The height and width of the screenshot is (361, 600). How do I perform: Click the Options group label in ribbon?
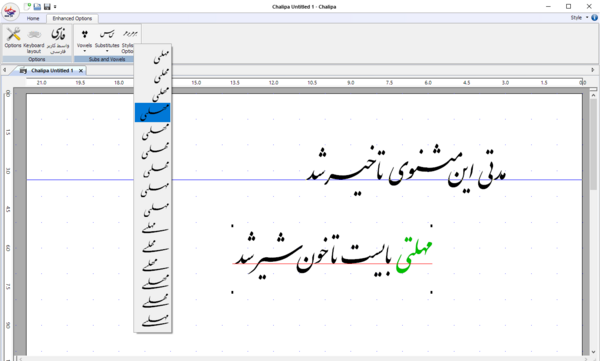click(37, 59)
